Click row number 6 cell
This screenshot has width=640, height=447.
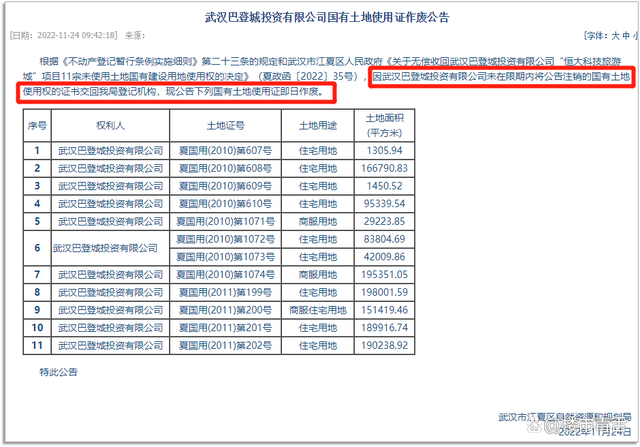point(38,247)
